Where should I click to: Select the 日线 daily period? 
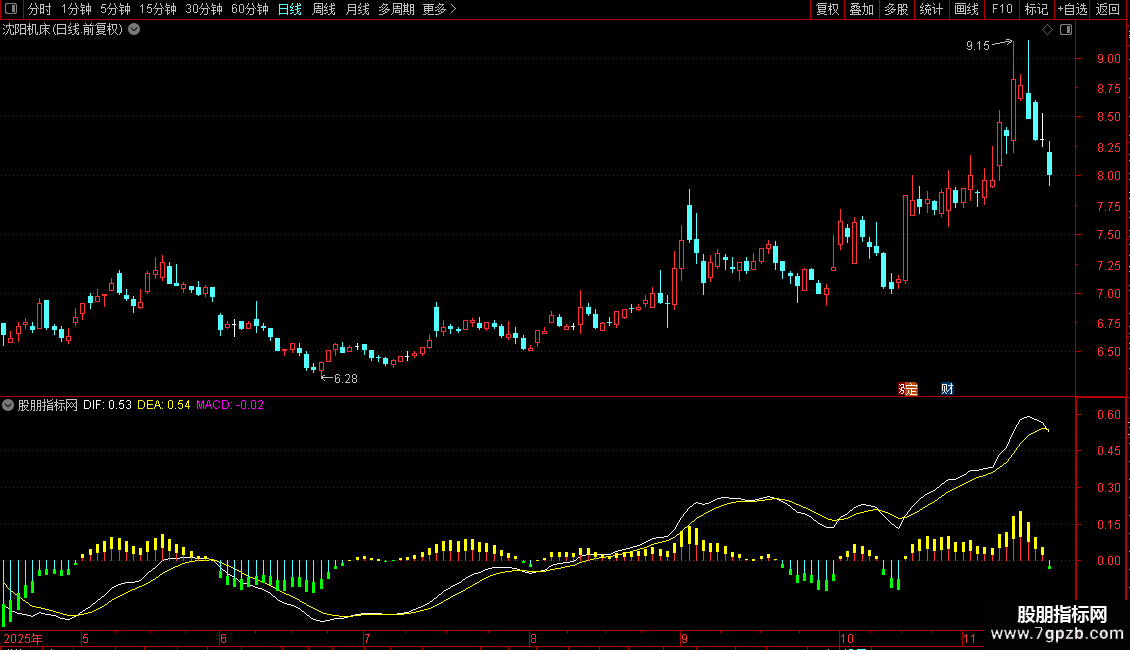[290, 9]
